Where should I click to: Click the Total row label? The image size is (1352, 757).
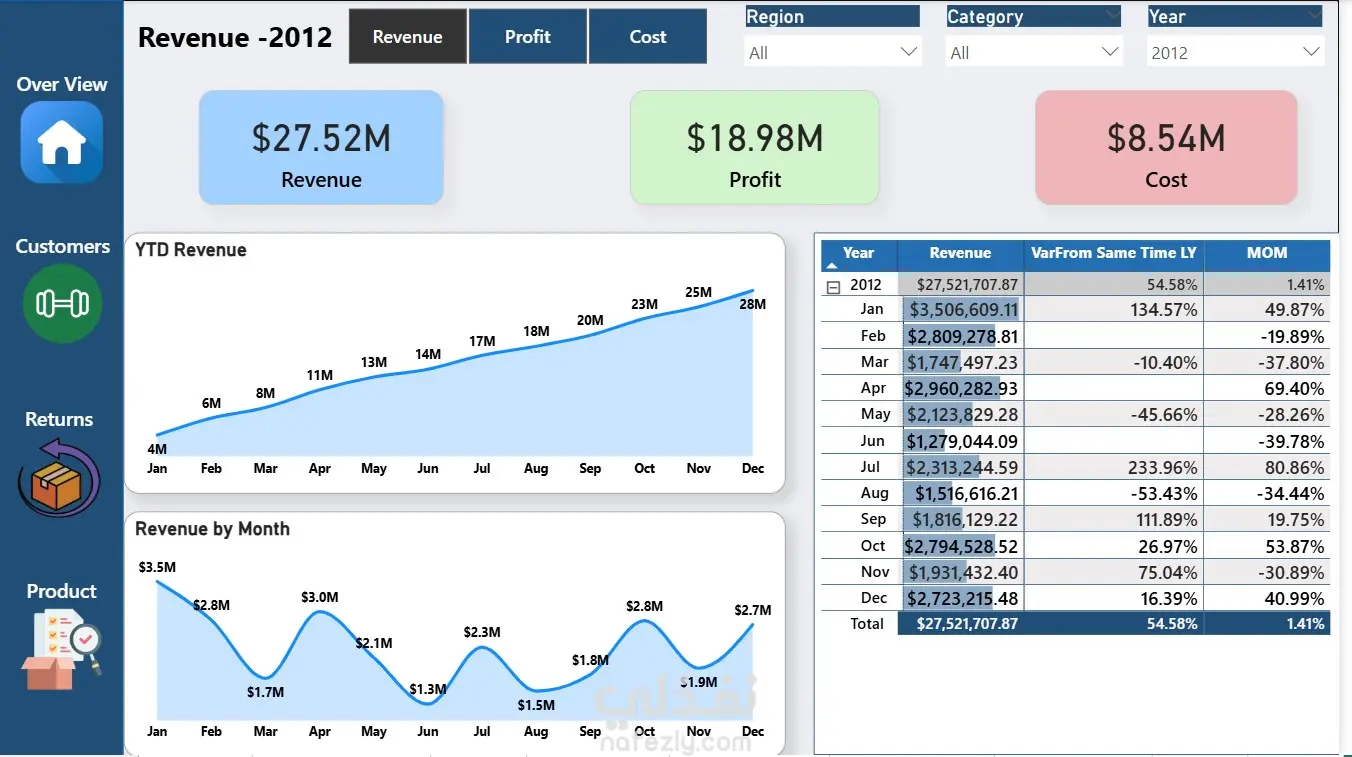point(867,623)
